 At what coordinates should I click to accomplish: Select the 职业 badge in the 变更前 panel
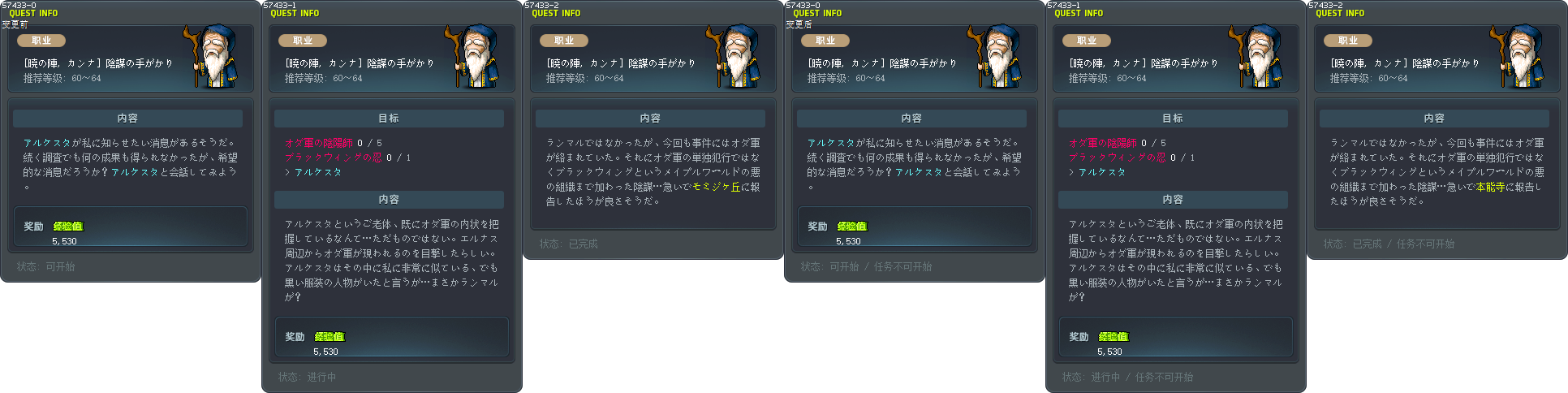pos(41,41)
